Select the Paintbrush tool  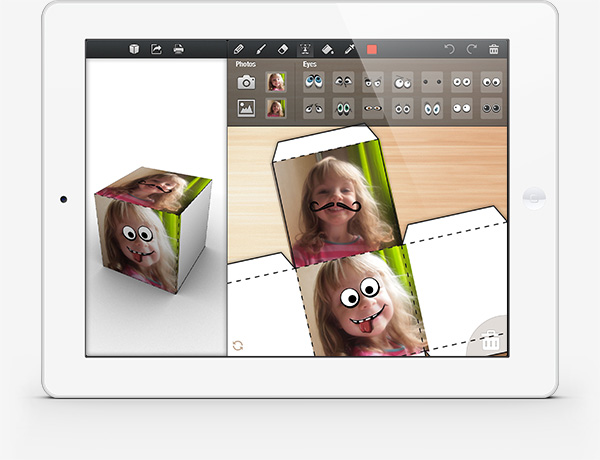[260, 48]
